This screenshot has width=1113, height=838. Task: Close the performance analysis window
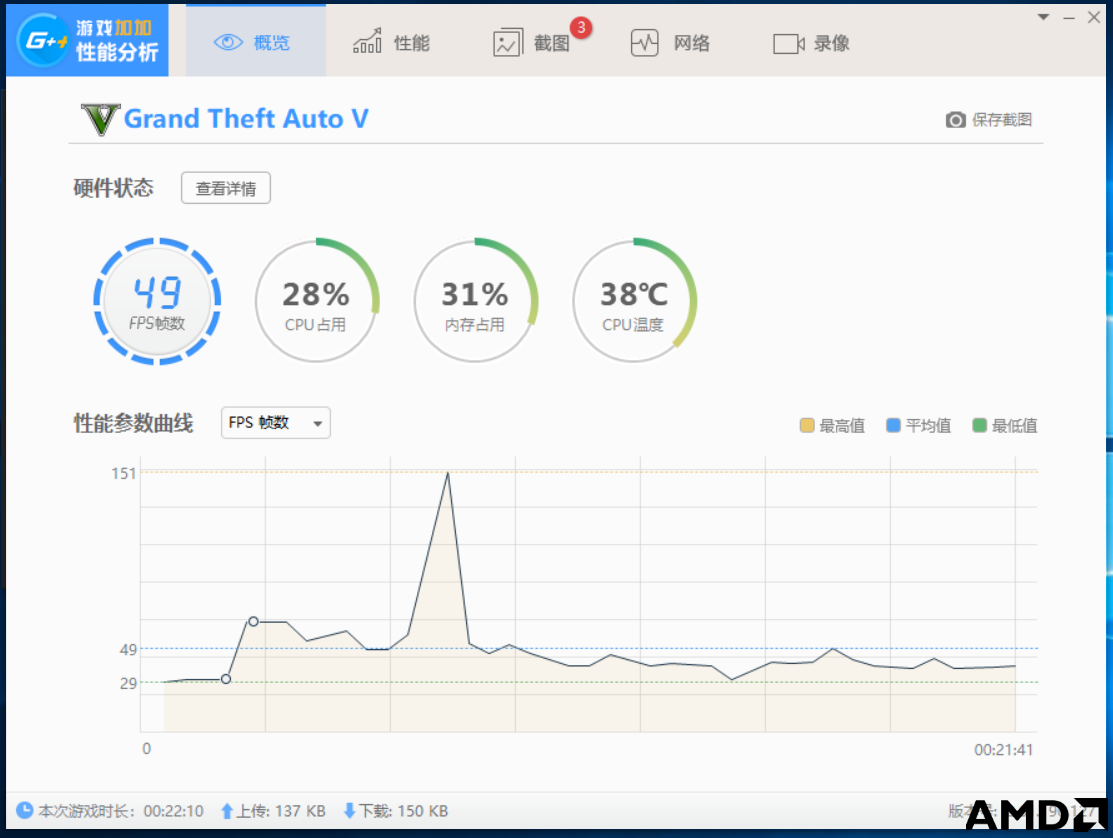[1094, 18]
